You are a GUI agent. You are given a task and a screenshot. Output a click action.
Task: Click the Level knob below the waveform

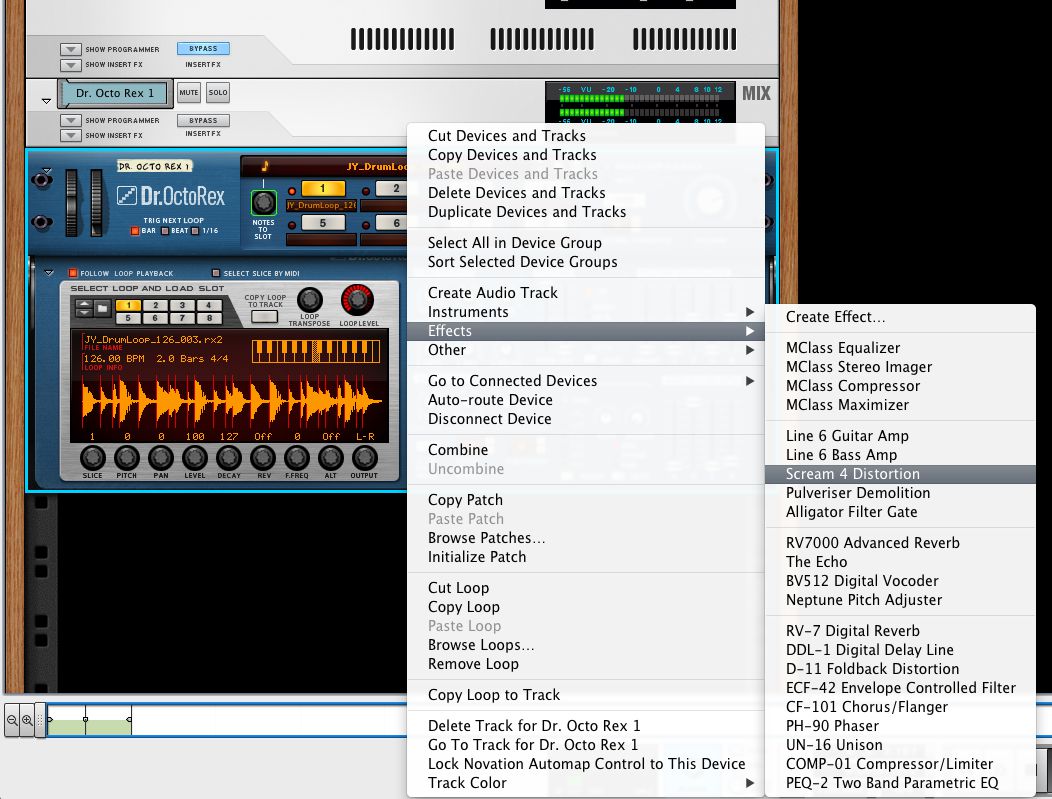tap(195, 458)
